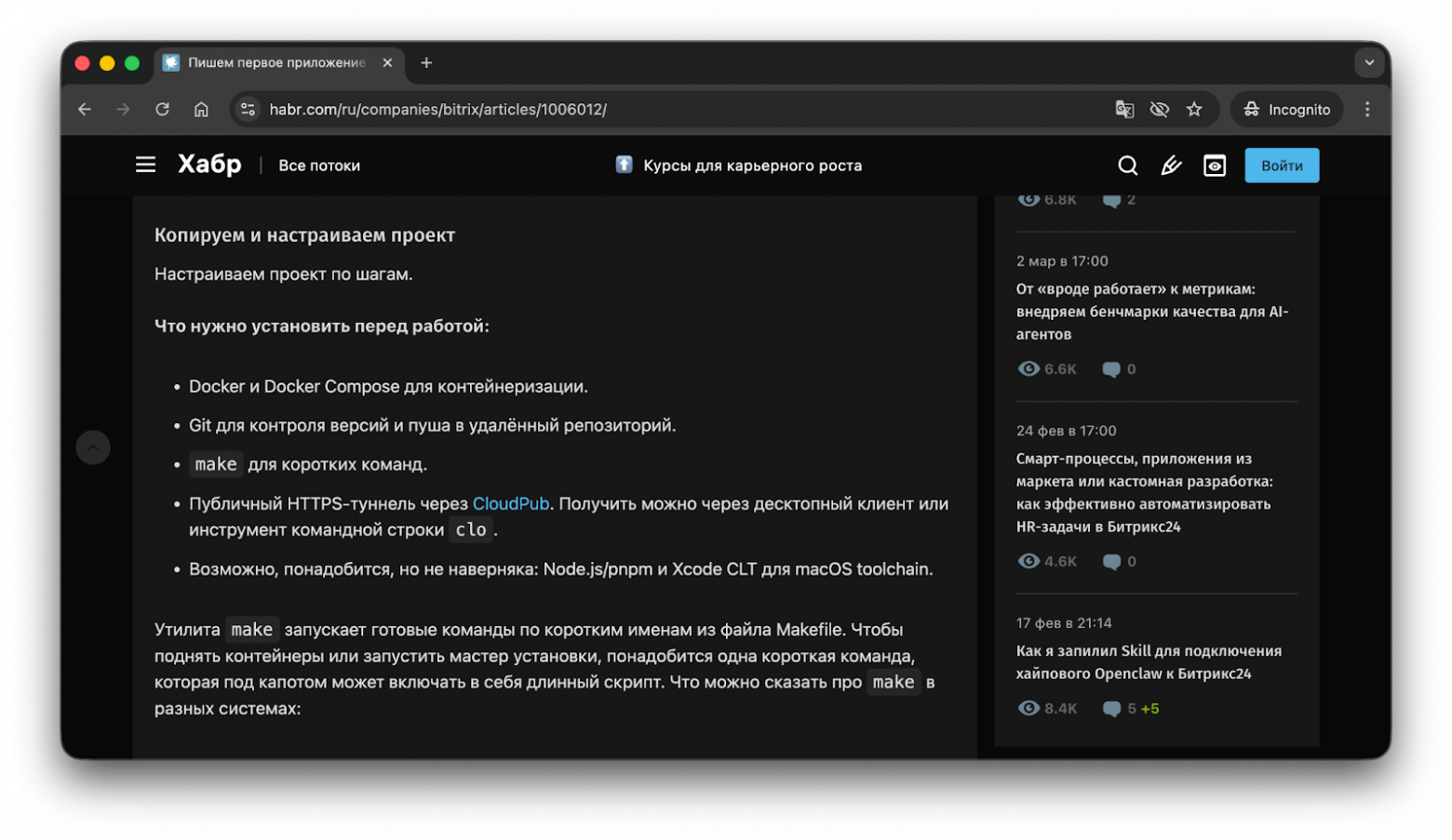Screen dimensions: 1452x840
Task: Open Chrome three-dot menu
Action: 1367,109
